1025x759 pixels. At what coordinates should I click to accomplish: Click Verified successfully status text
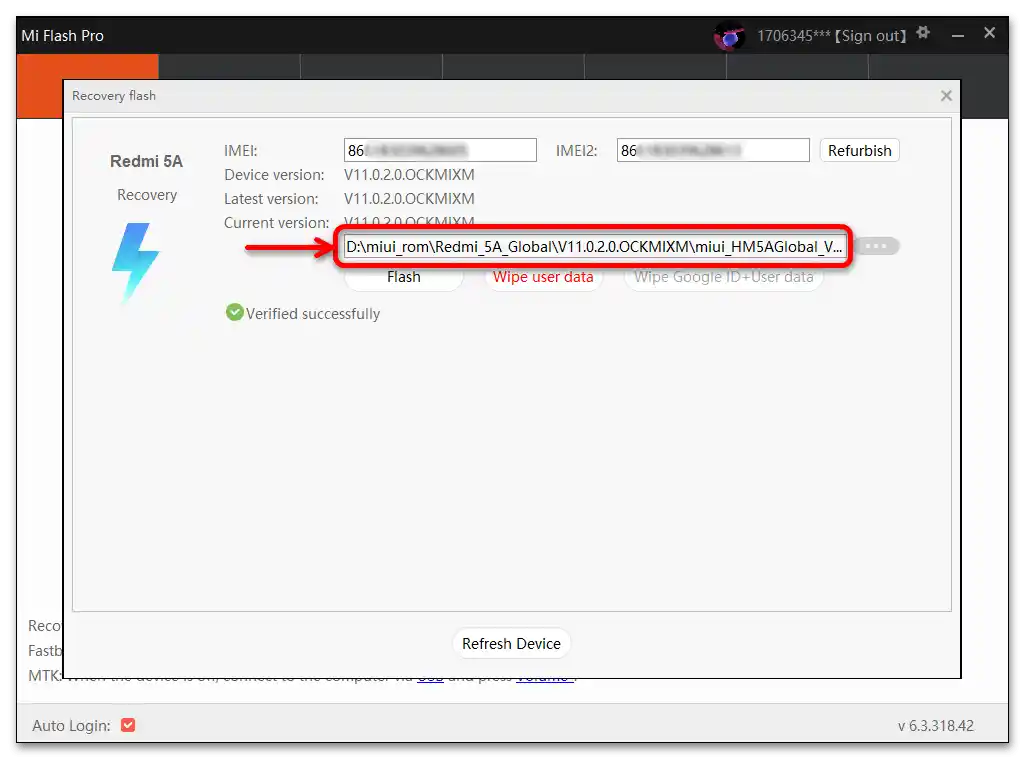pos(312,314)
